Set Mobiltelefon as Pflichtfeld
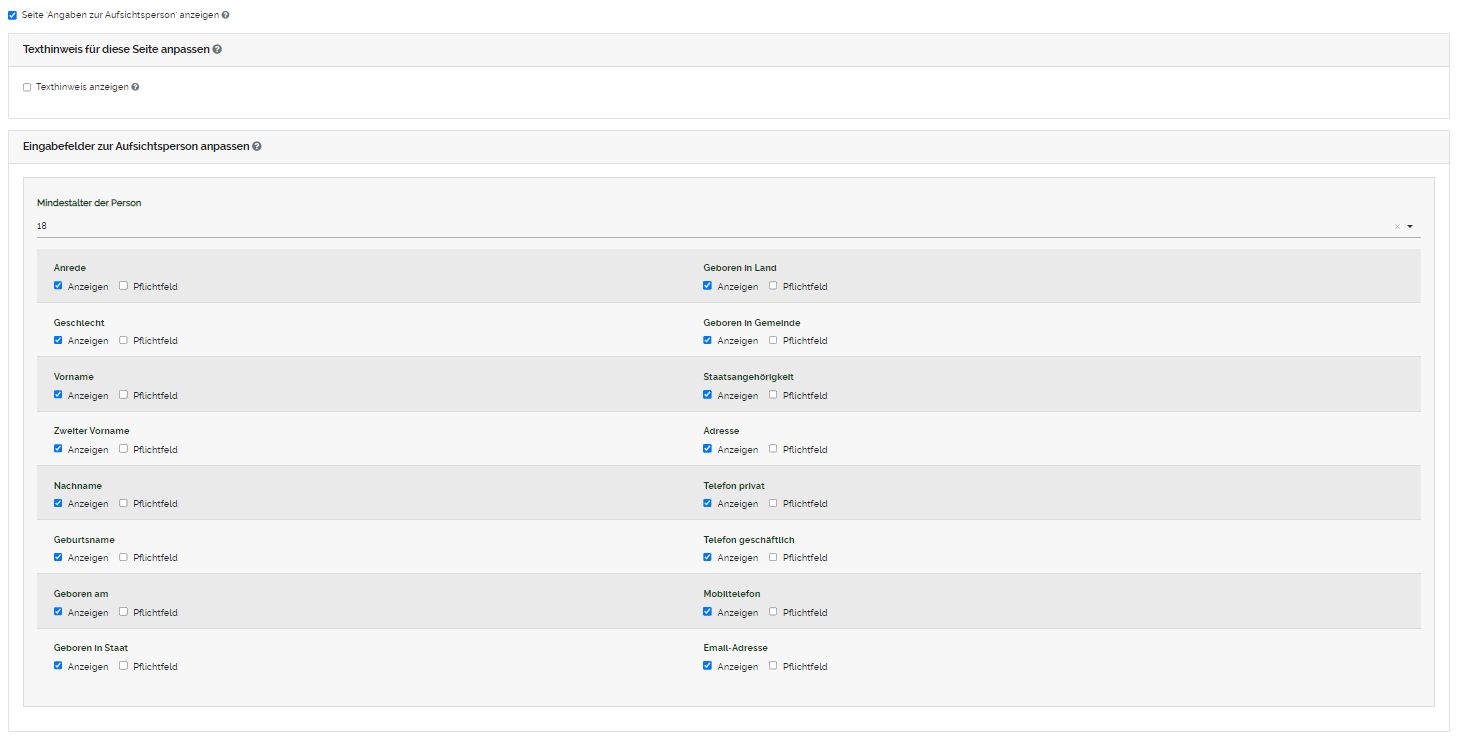1458x740 pixels. 773,612
